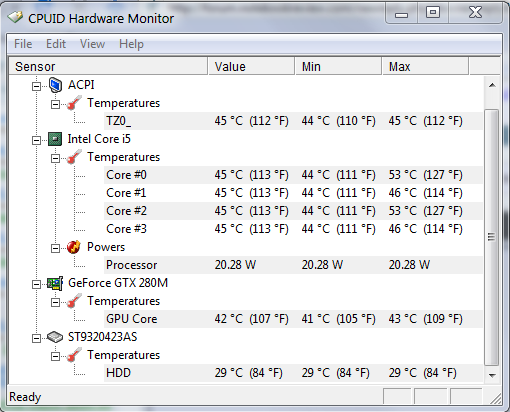Click the ACPI computer icon
Screen dimensions: 510x412
coord(55,85)
